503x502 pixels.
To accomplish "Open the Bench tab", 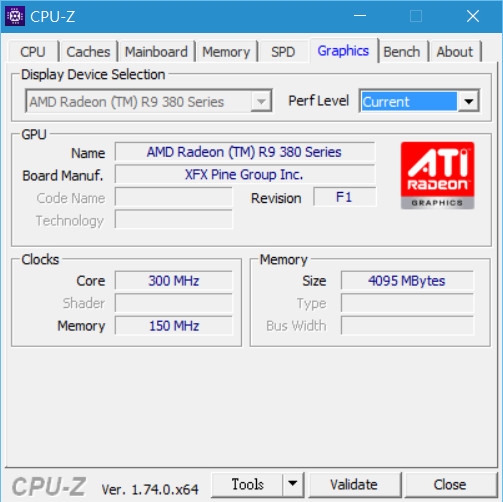I will (402, 52).
